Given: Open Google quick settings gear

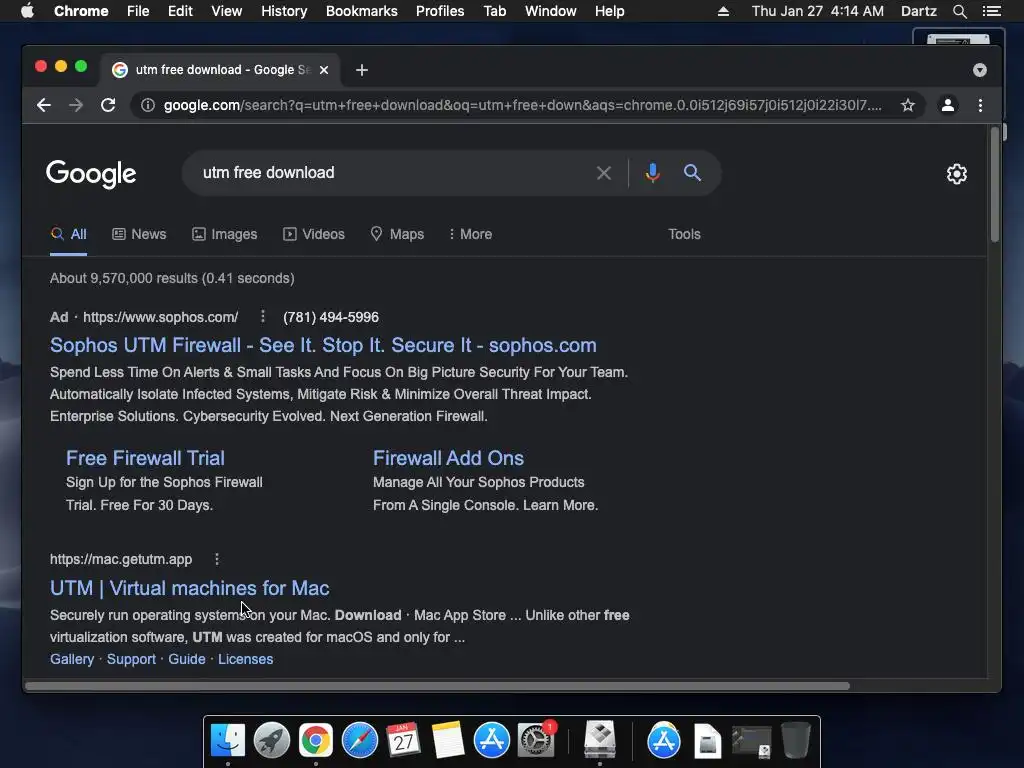Looking at the screenshot, I should (x=957, y=174).
